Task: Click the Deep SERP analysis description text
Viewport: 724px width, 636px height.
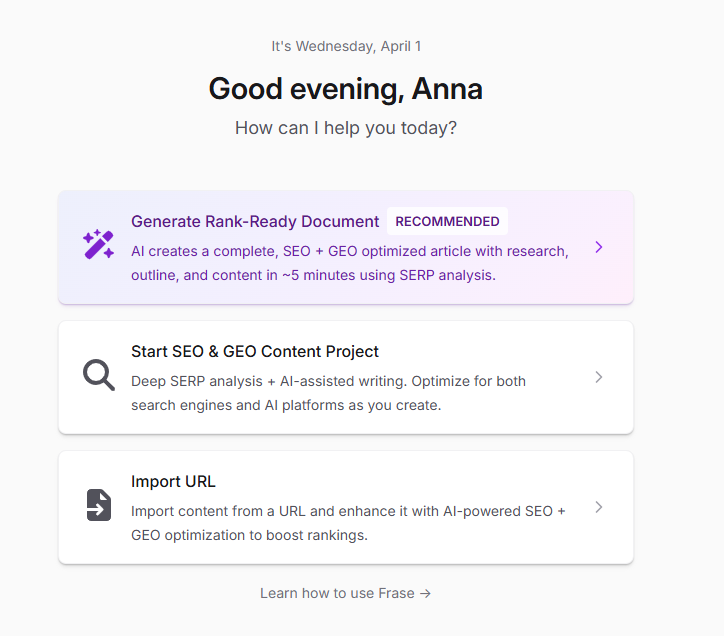Action: coord(328,393)
